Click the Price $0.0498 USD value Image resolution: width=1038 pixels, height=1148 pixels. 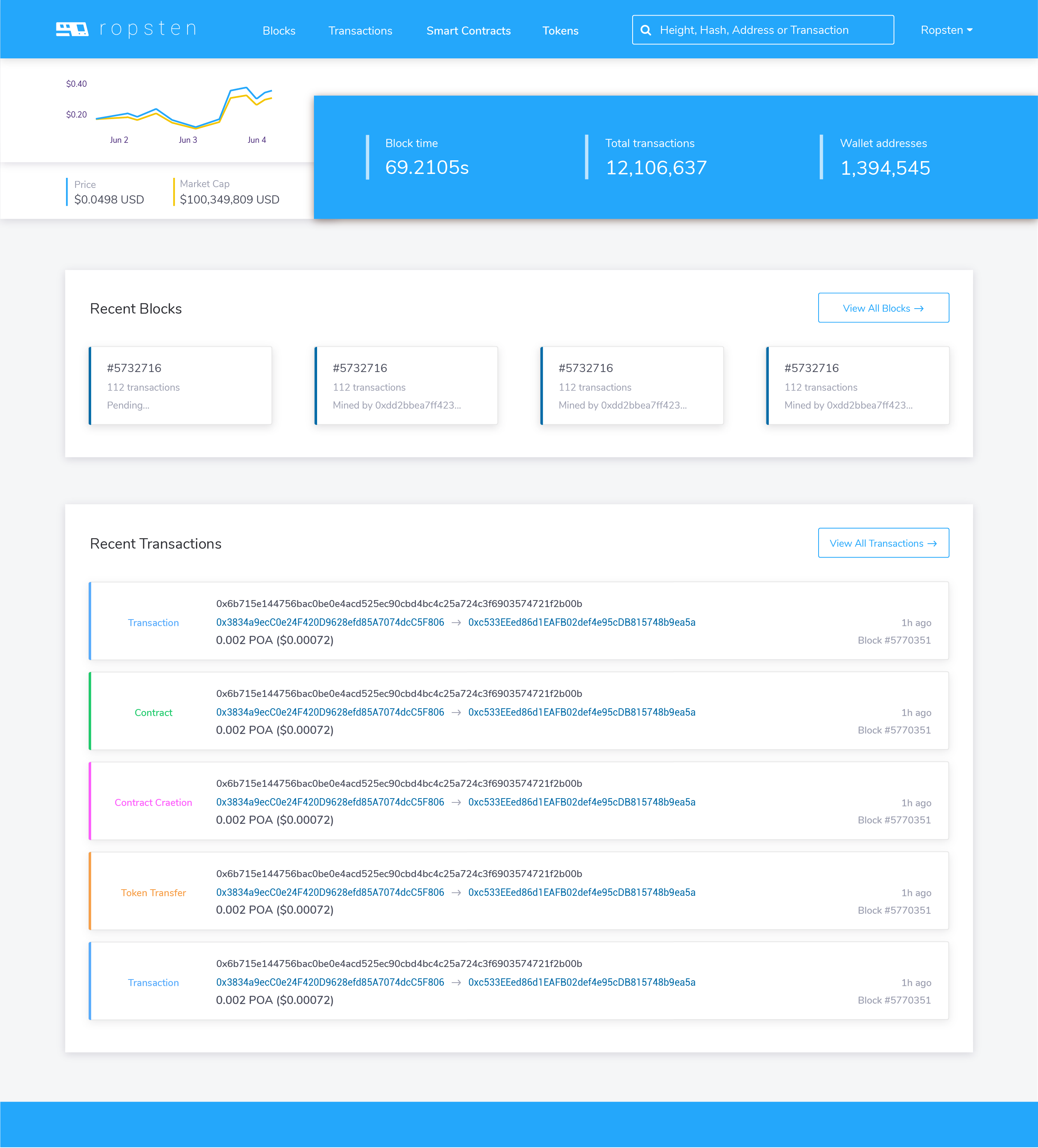(x=109, y=199)
